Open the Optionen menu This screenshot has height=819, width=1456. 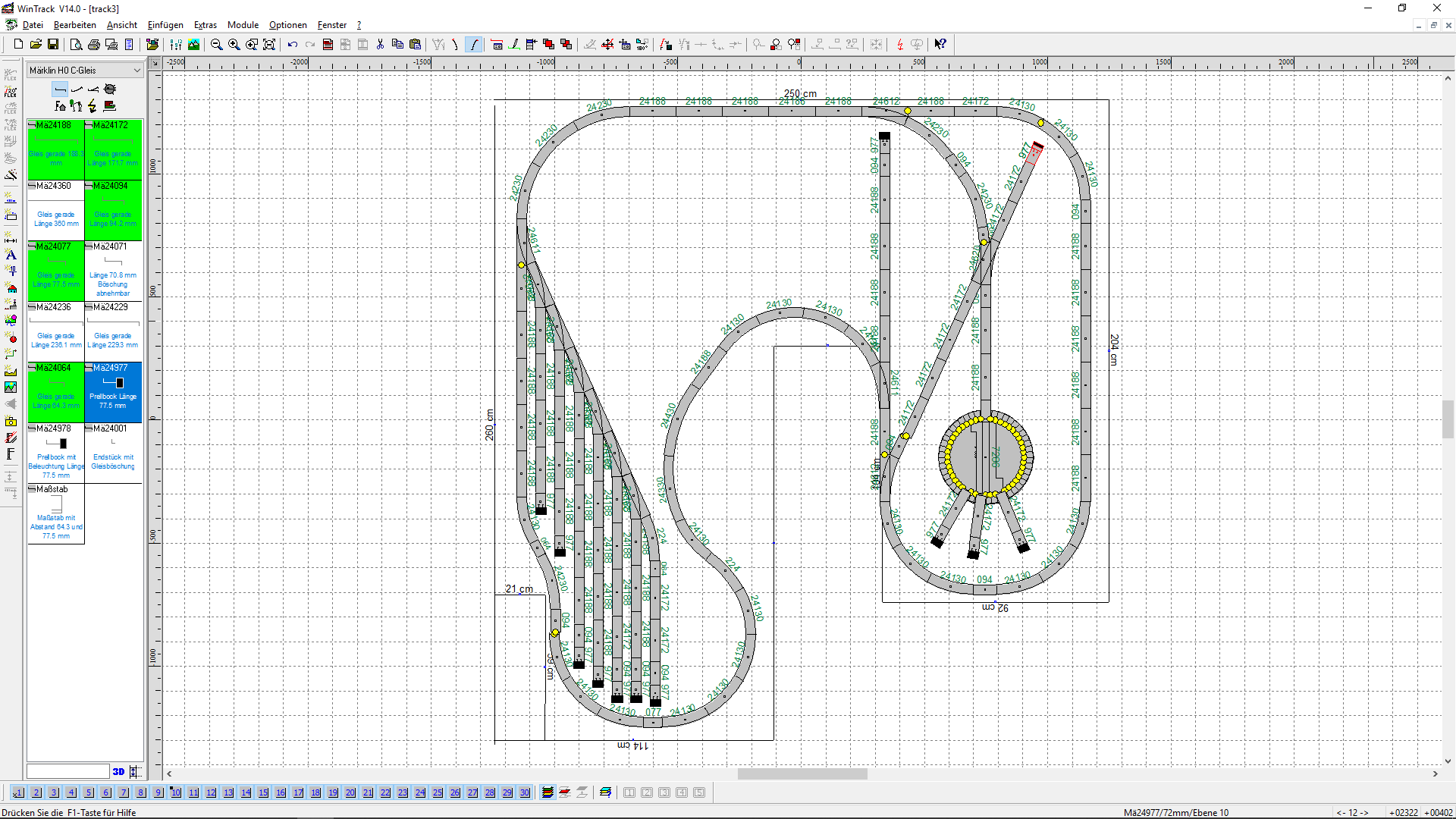(x=288, y=25)
